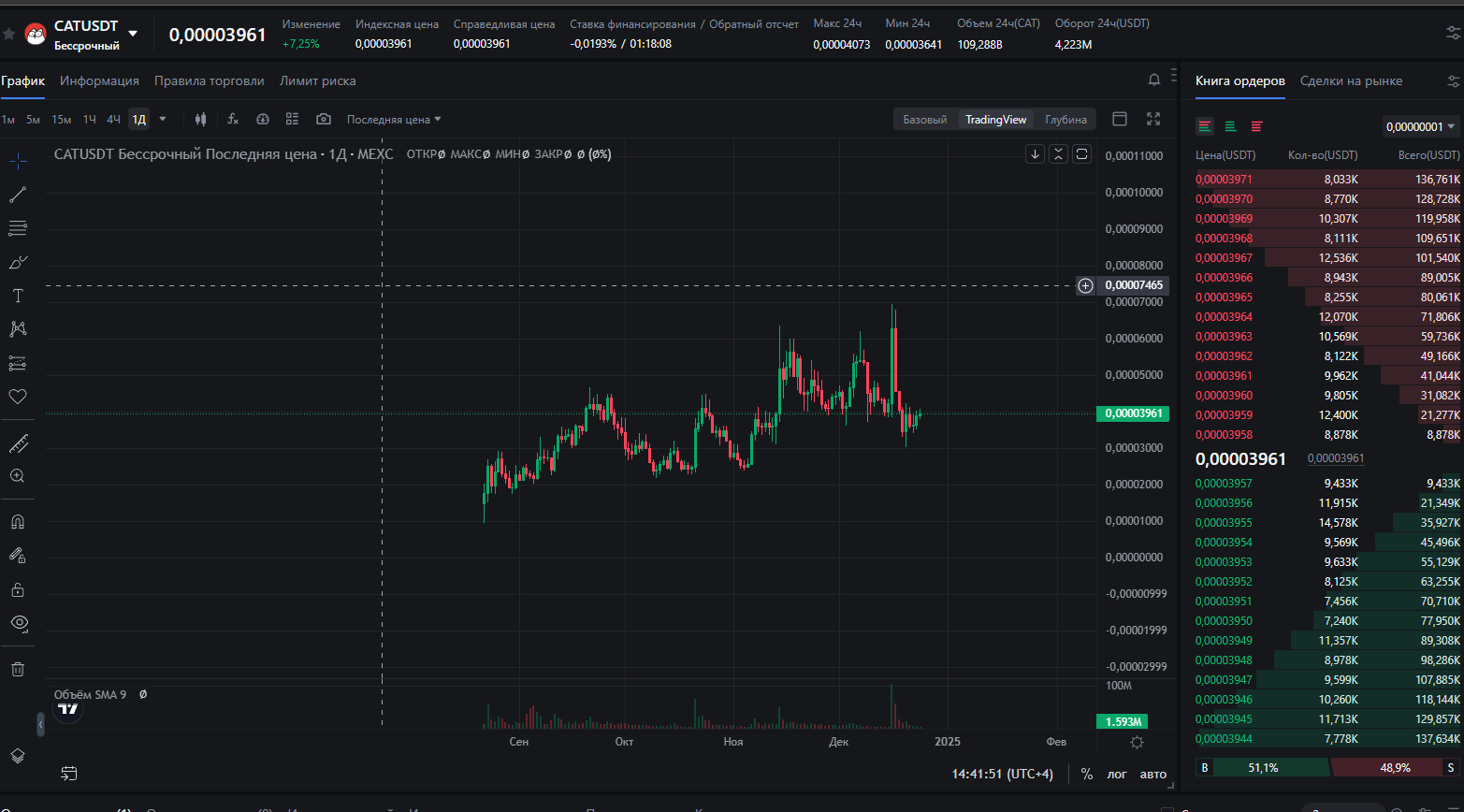This screenshot has width=1464, height=812.
Task: Open the Правила торговли tab
Action: point(210,80)
